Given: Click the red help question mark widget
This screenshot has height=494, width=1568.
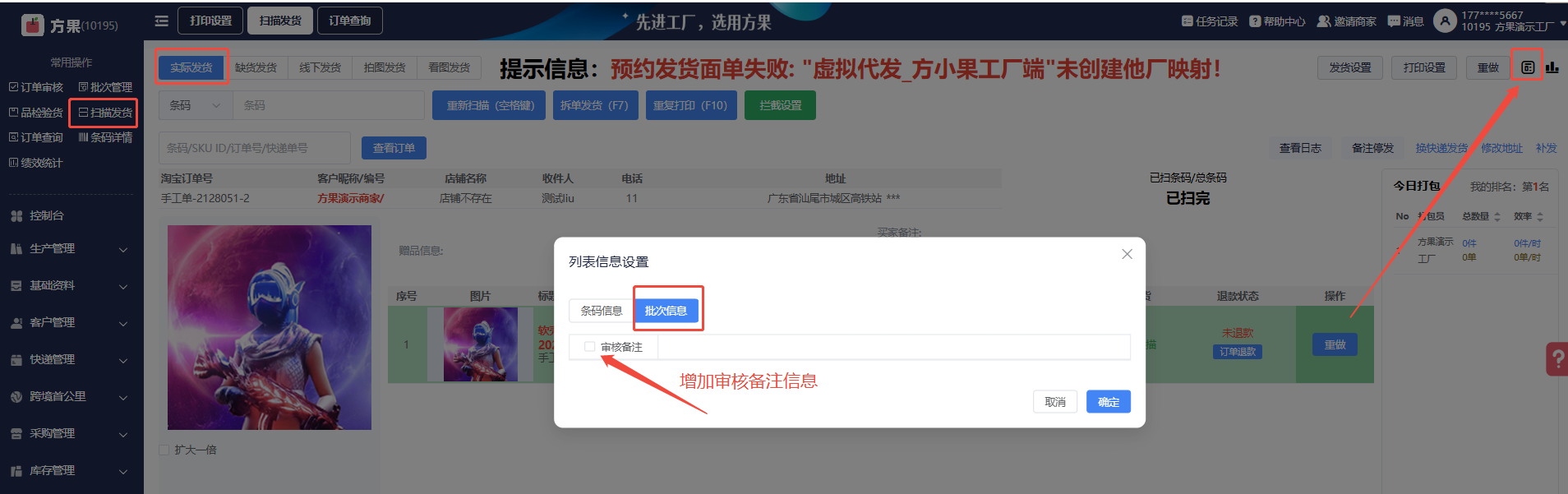Looking at the screenshot, I should pos(1557,358).
